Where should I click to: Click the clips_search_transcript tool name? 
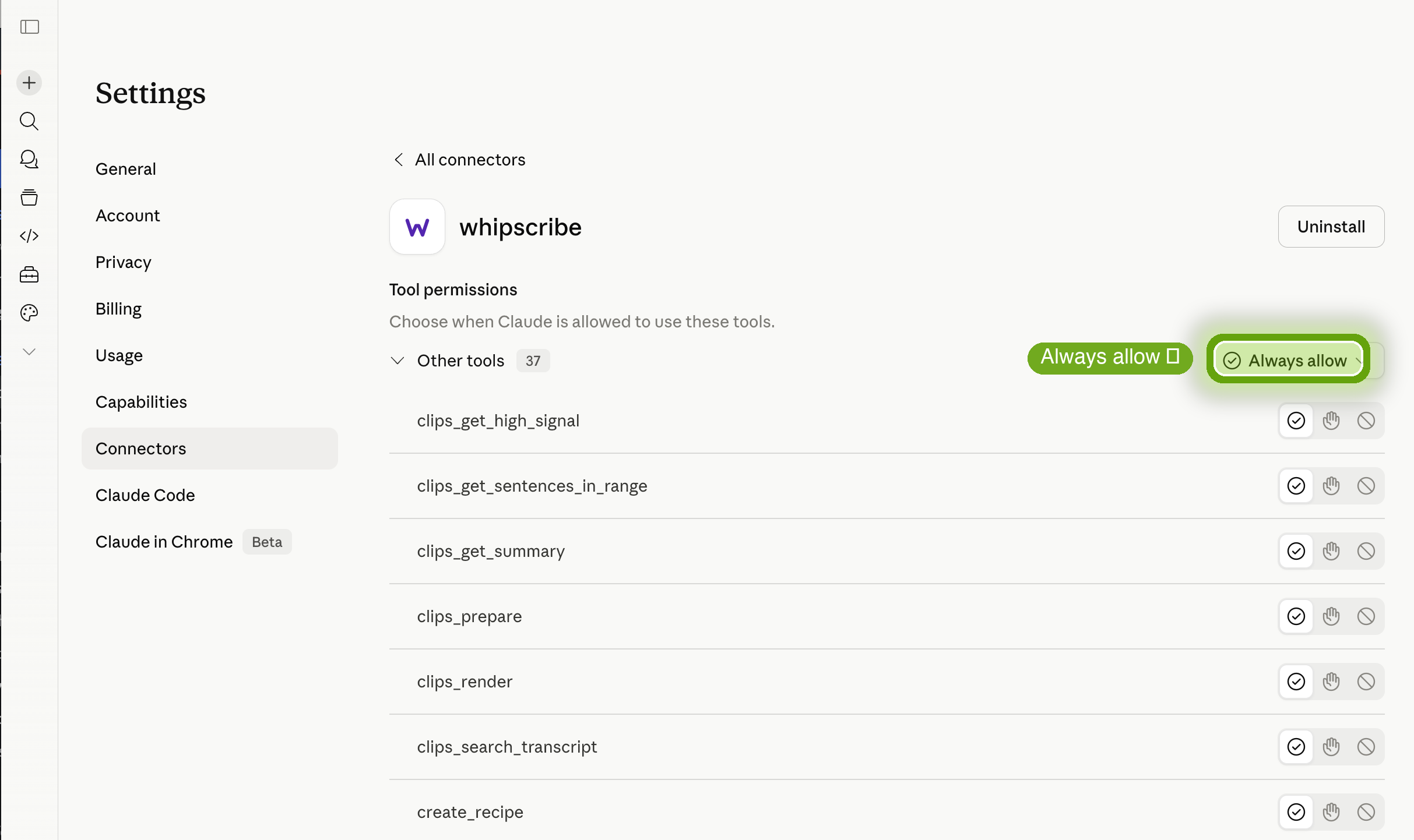tap(507, 747)
